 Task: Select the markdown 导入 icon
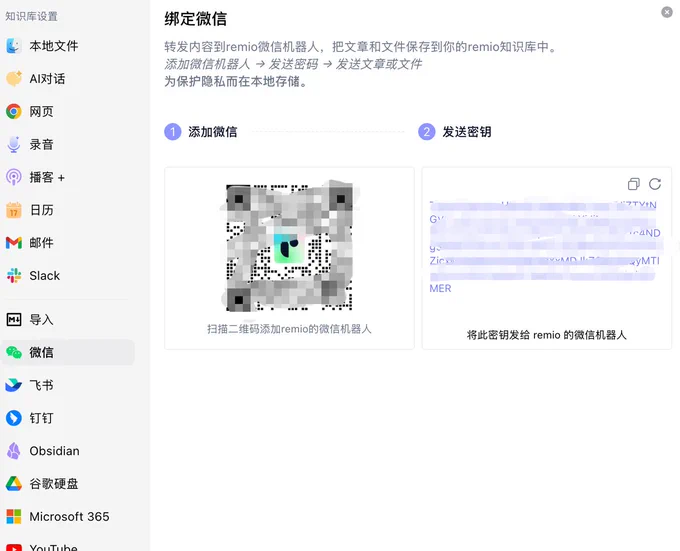(14, 320)
